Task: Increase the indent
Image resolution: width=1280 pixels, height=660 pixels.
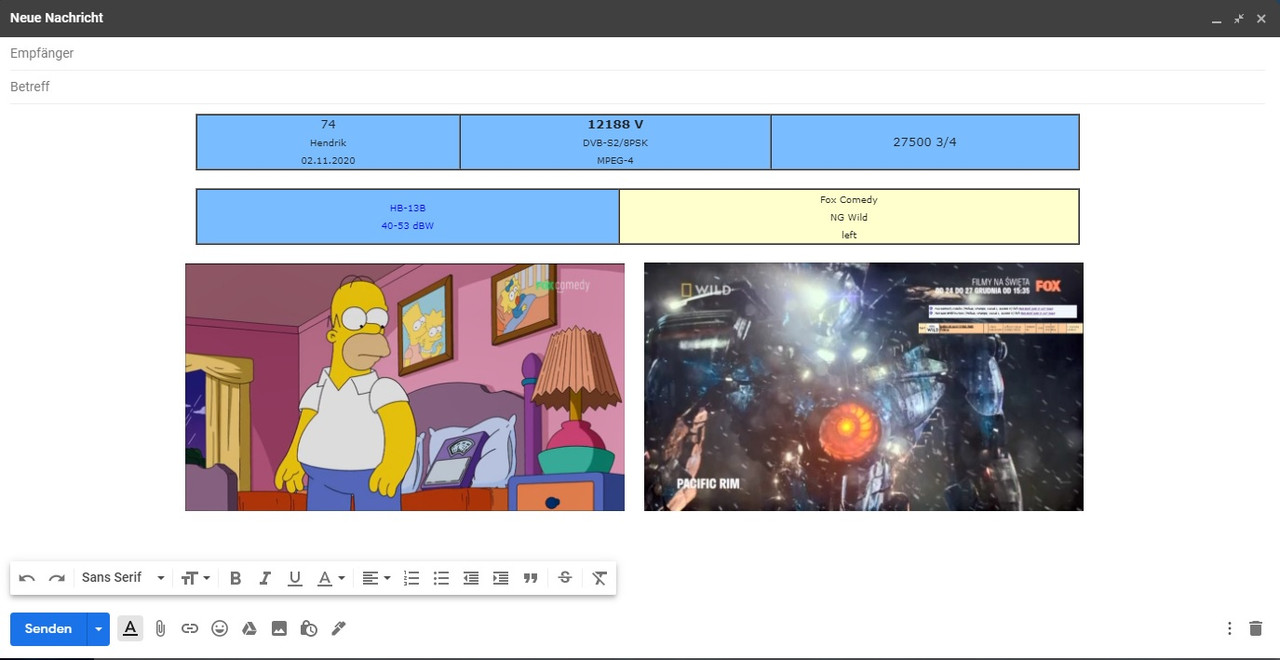Action: 501,578
